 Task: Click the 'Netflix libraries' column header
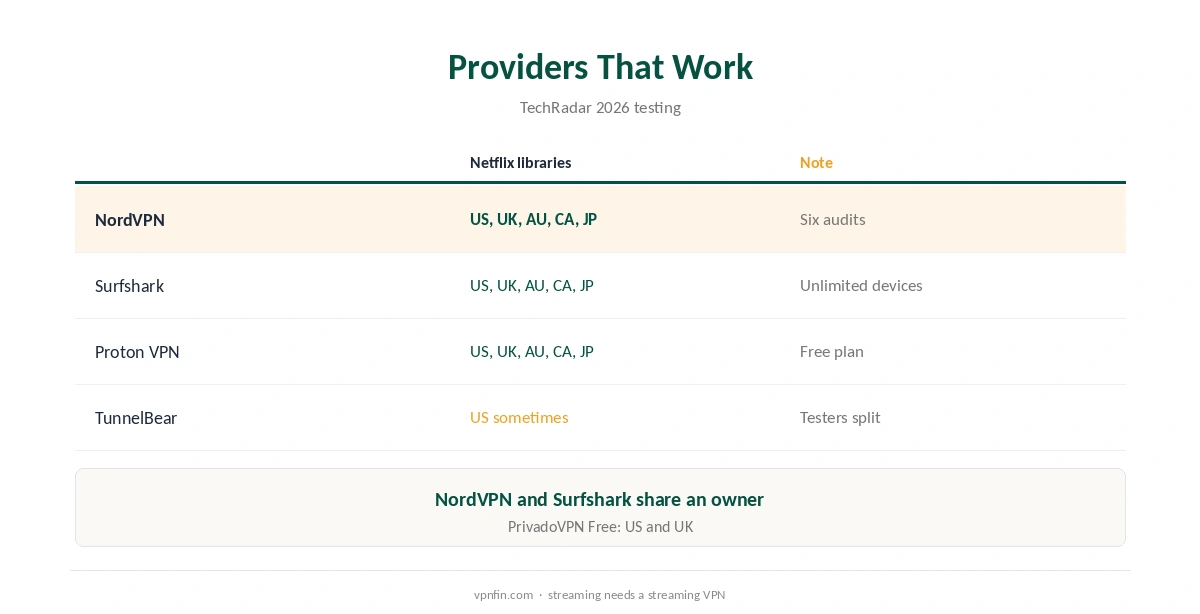point(521,162)
